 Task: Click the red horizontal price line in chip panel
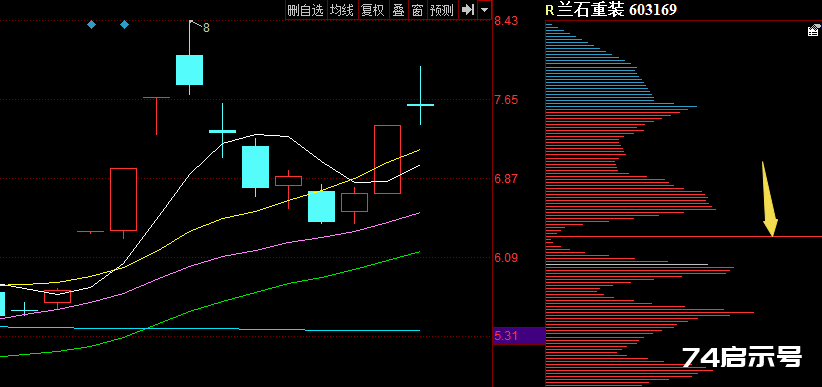click(684, 236)
